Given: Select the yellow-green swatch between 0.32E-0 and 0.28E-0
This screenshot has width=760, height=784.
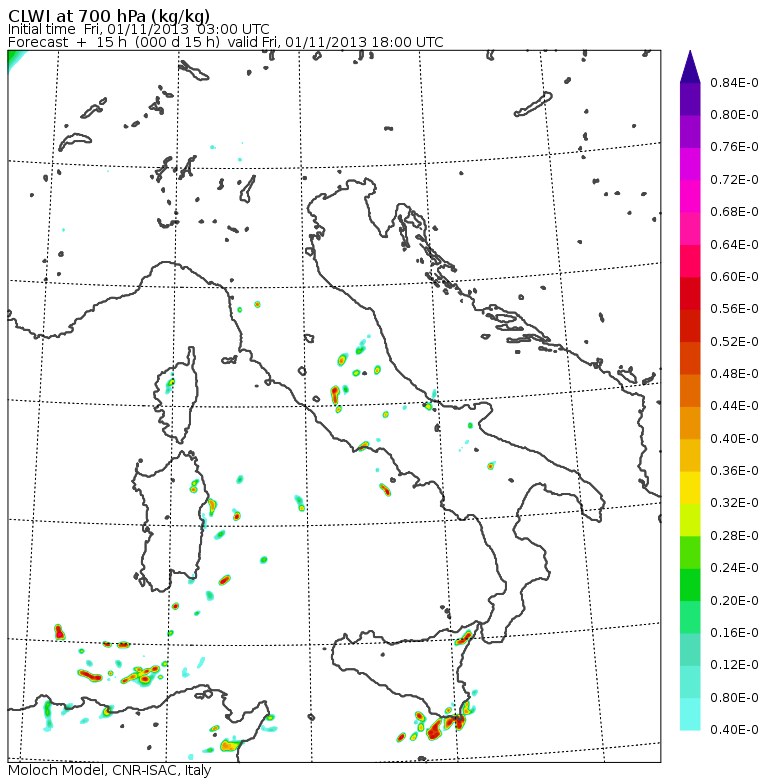Looking at the screenshot, I should pyautogui.click(x=690, y=520).
